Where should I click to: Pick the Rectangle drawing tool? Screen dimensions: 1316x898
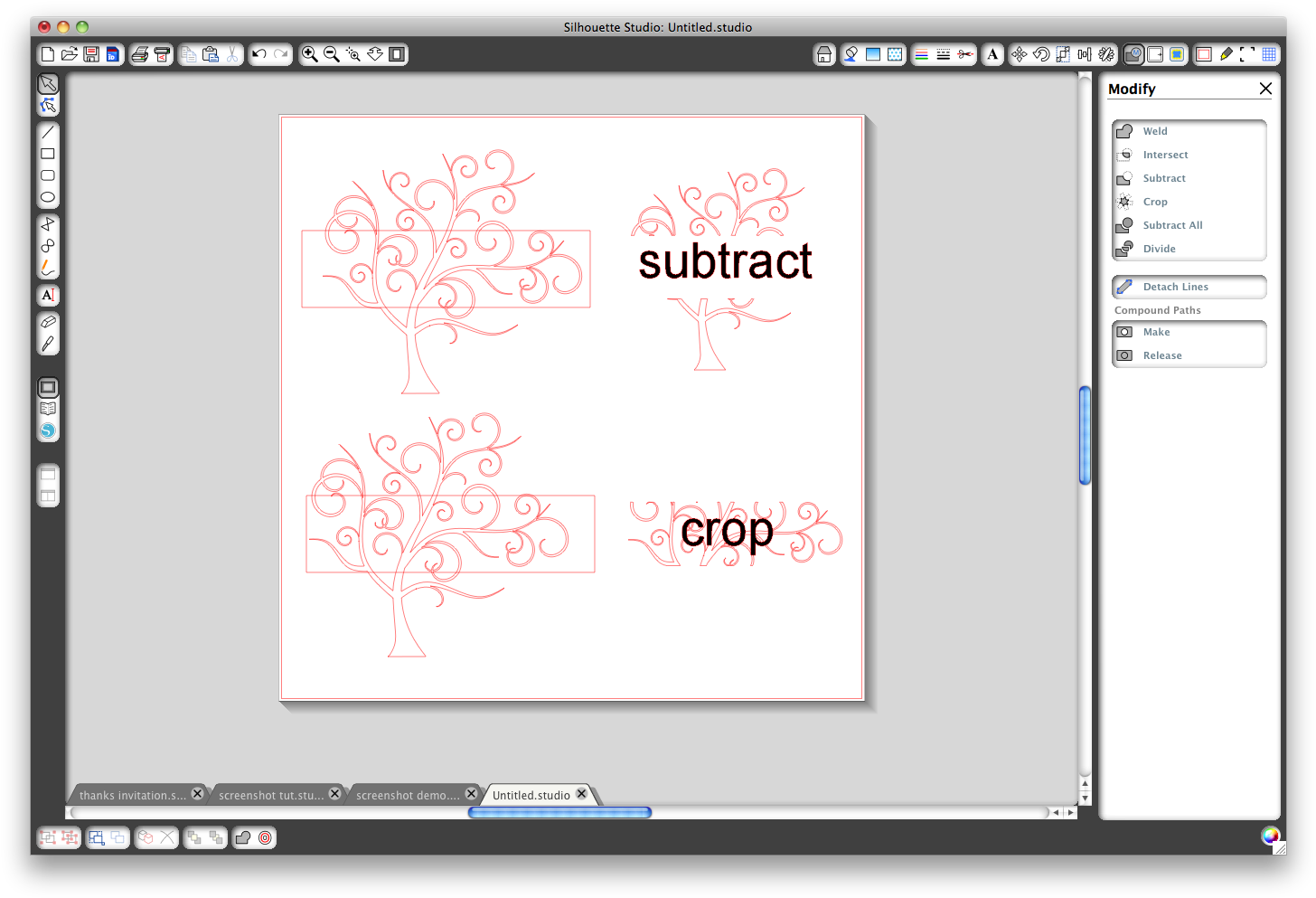(48, 154)
